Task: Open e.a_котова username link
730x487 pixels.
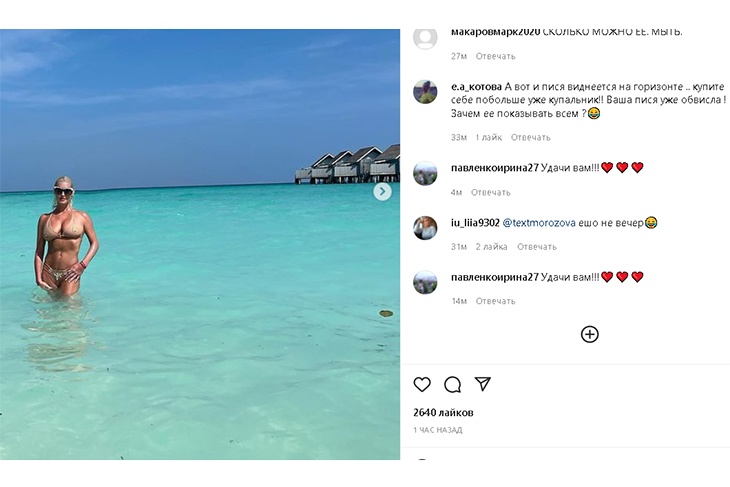Action: tap(476, 86)
